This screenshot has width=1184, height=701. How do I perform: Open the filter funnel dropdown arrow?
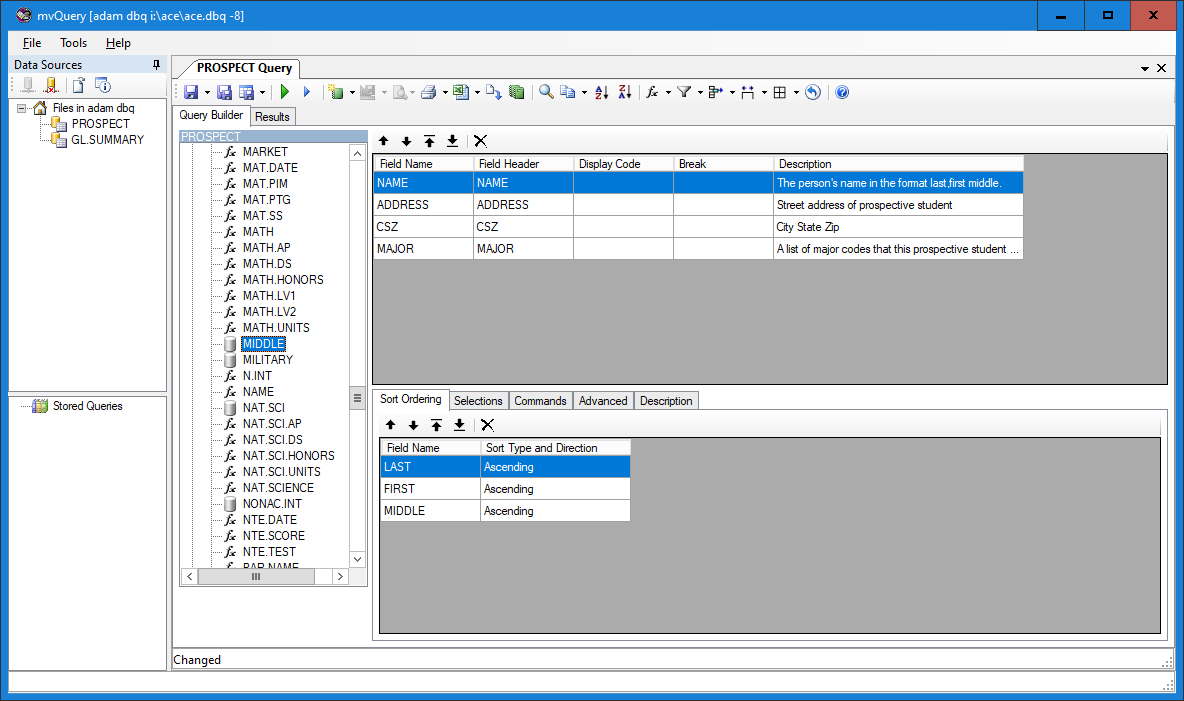click(x=700, y=92)
